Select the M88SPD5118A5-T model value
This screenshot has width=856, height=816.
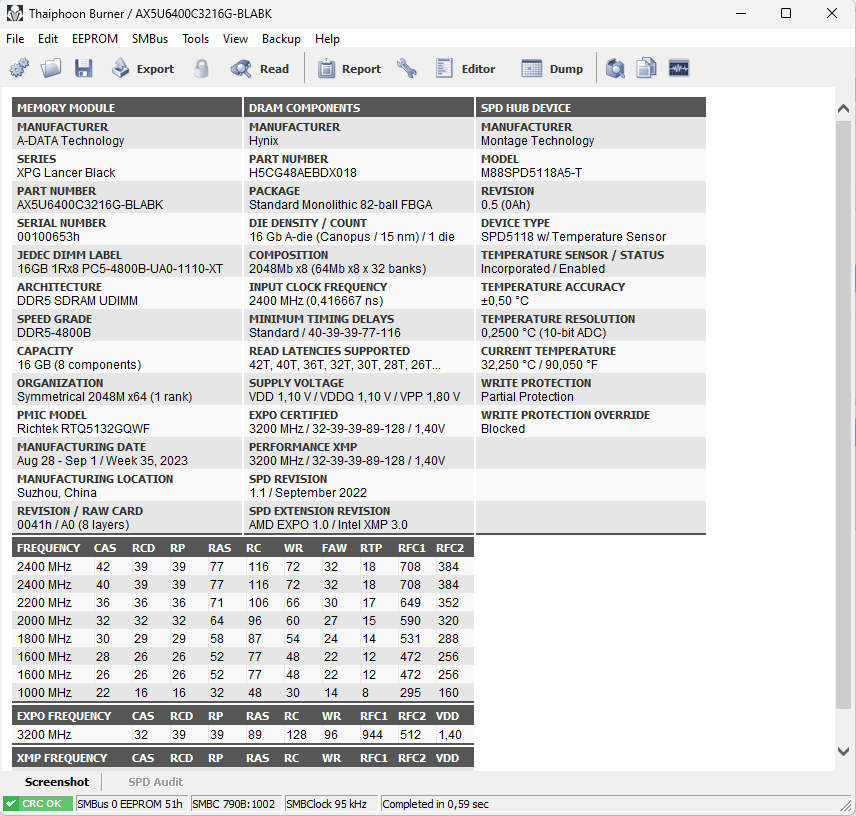tap(531, 172)
